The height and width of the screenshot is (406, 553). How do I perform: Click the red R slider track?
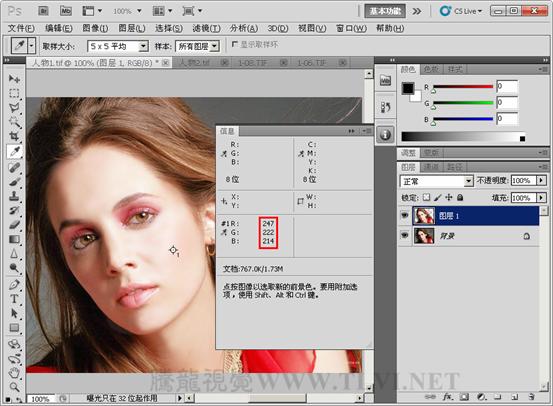coord(463,86)
